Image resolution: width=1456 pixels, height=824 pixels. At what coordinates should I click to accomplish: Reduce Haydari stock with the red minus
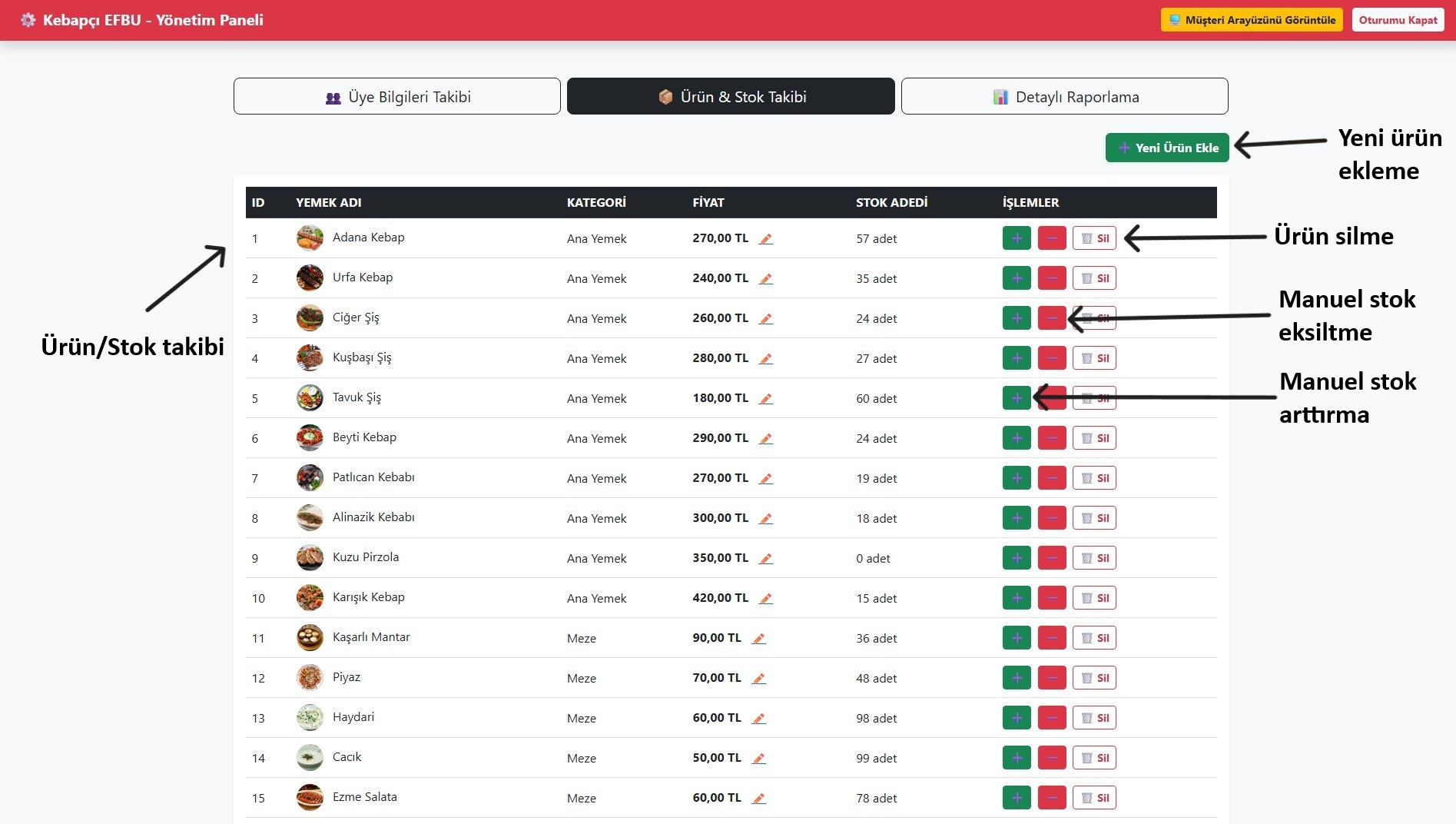(x=1052, y=718)
